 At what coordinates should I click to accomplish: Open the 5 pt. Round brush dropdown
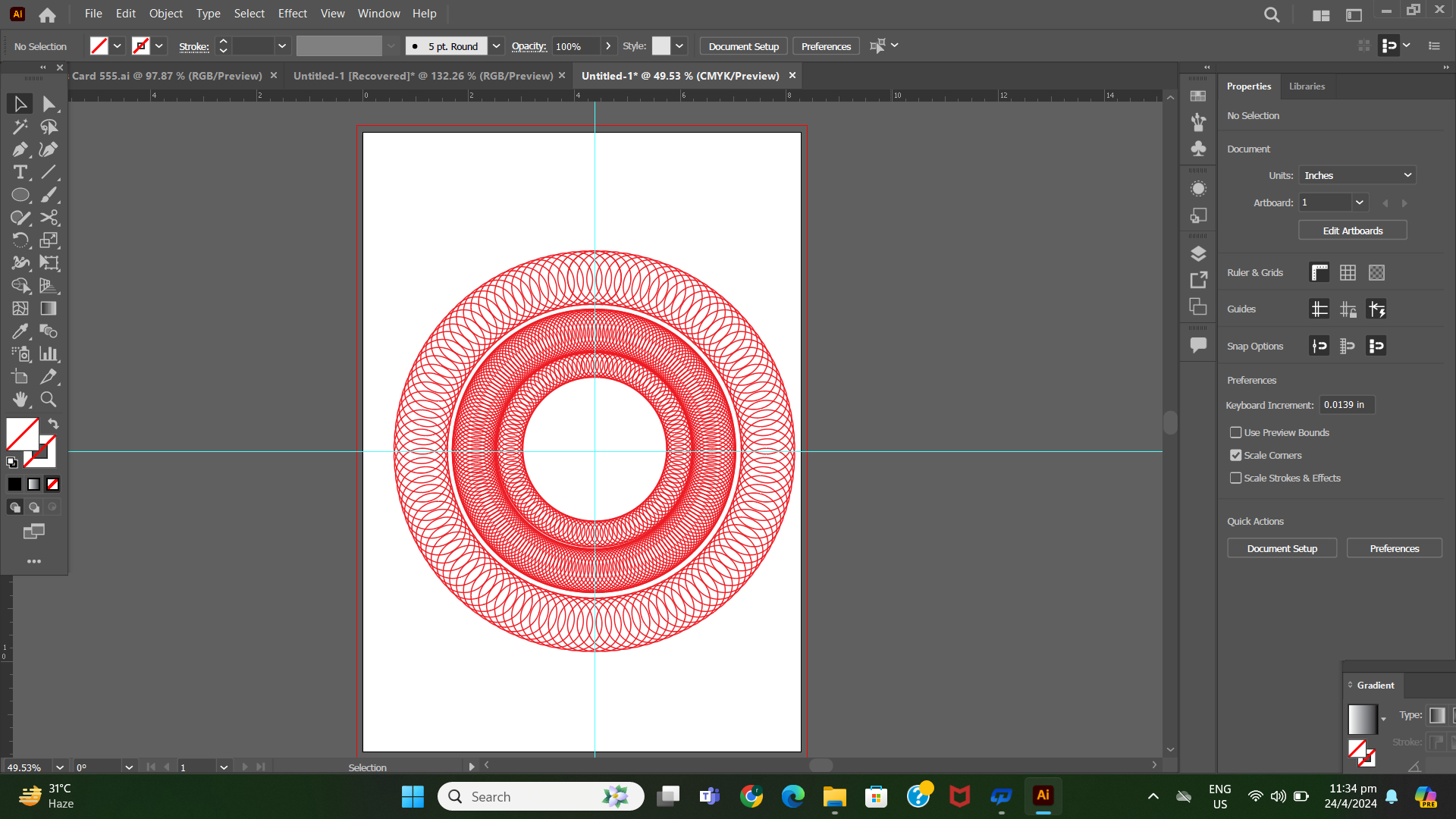(x=497, y=46)
